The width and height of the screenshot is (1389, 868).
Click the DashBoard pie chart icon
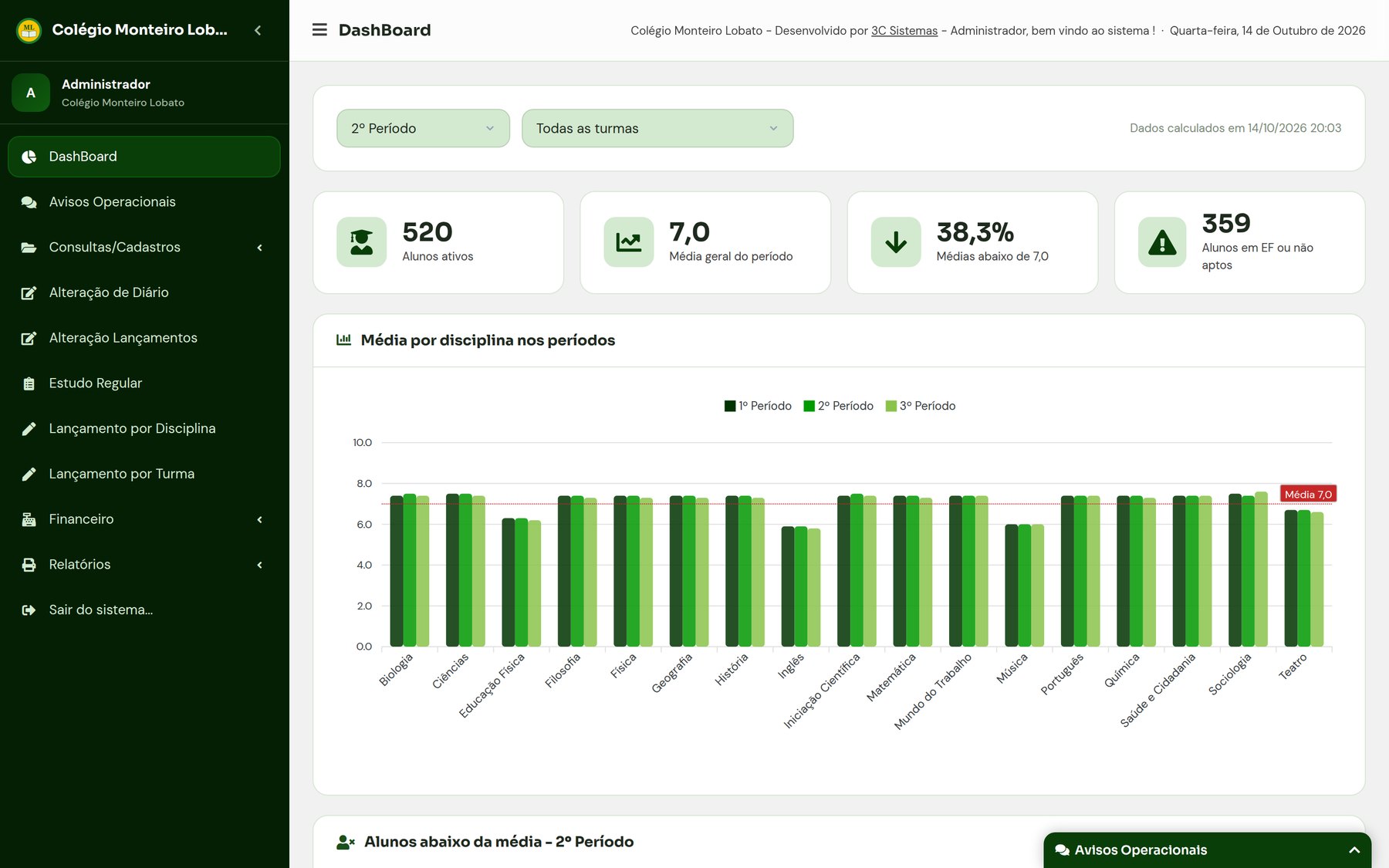(29, 157)
